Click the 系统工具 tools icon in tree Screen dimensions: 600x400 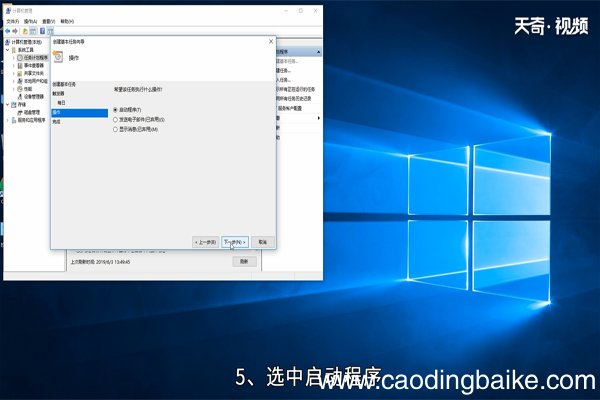tap(14, 50)
